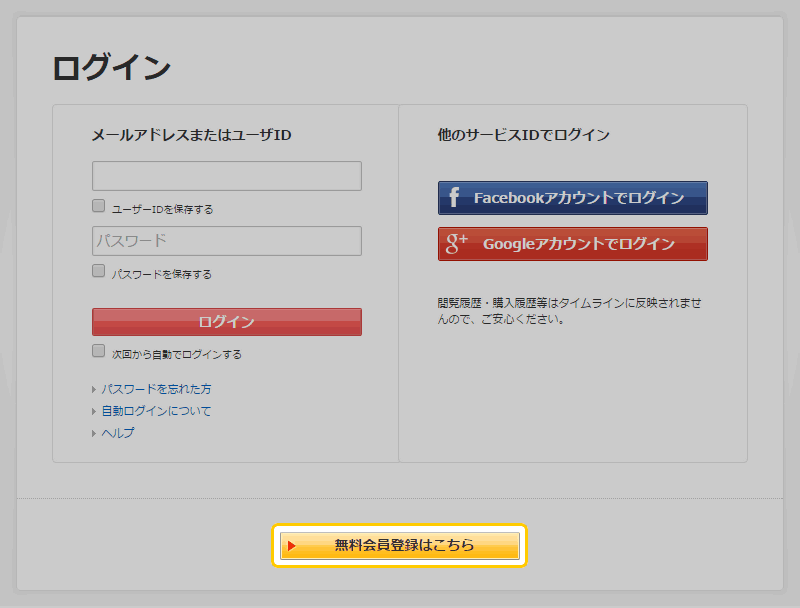800x608 pixels.
Task: Click the email or user ID input field
Action: tap(227, 176)
